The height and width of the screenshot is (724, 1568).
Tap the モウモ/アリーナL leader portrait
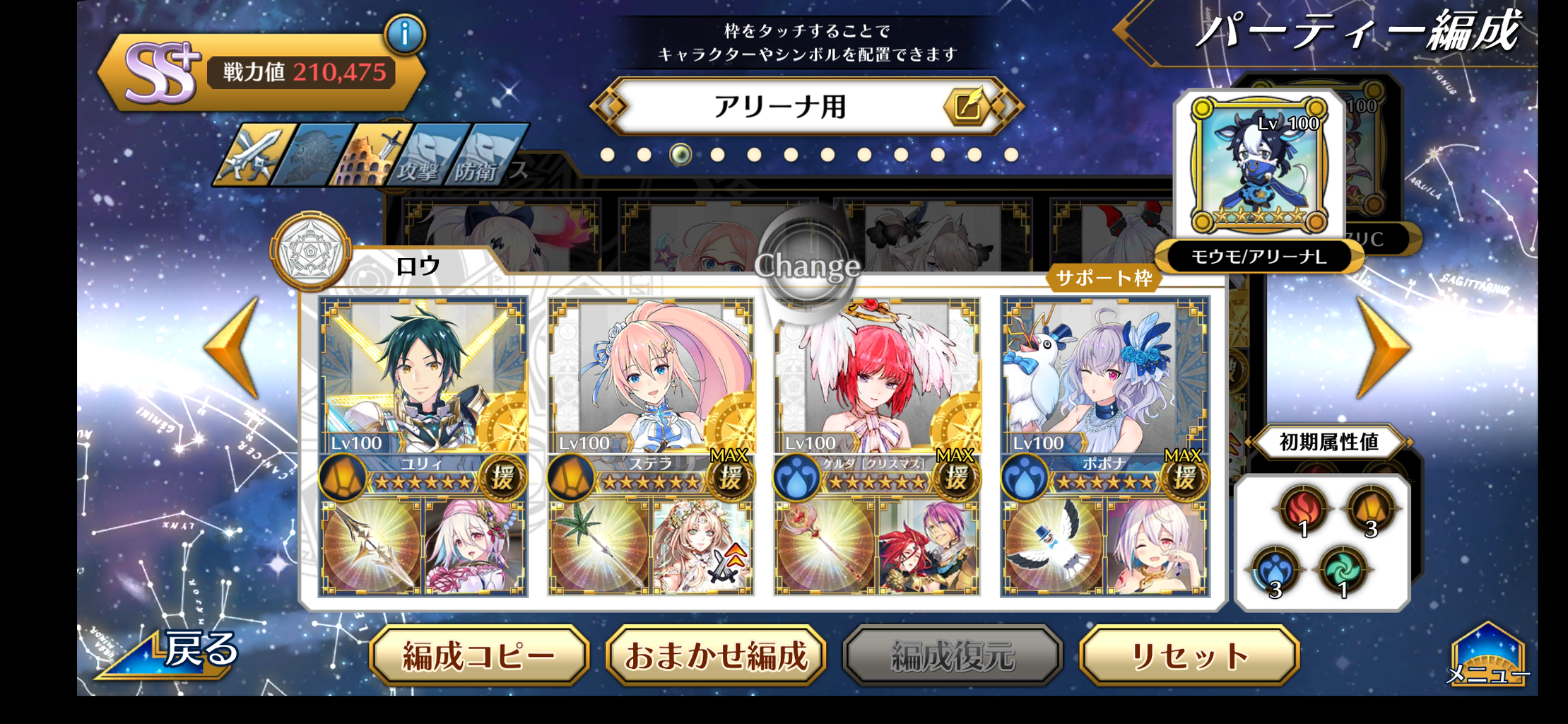(1258, 165)
